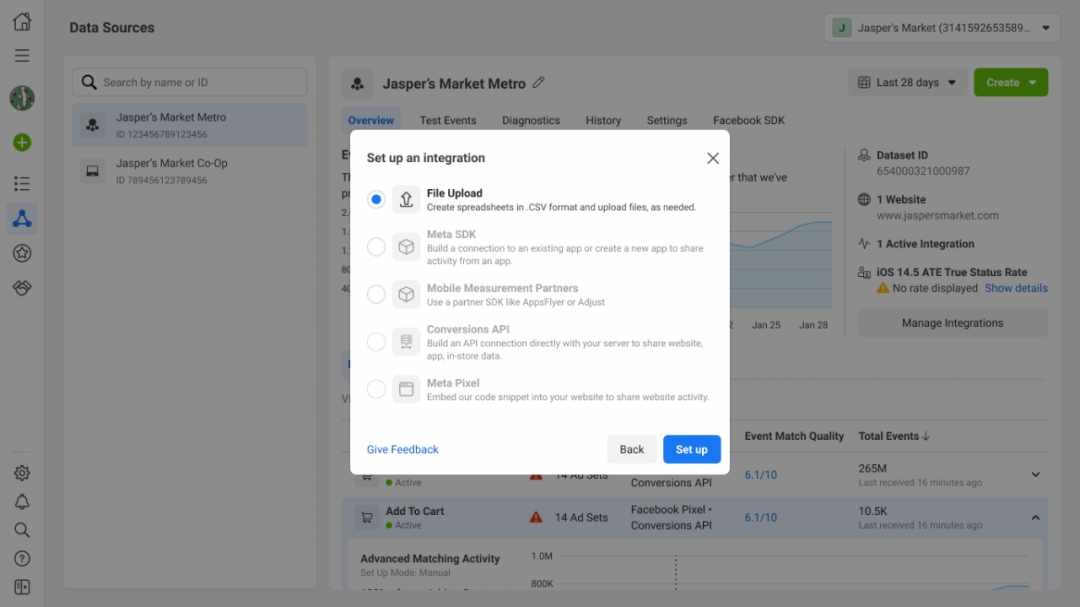This screenshot has height=607, width=1080.
Task: Open the Last 28 days date dropdown
Action: point(907,83)
